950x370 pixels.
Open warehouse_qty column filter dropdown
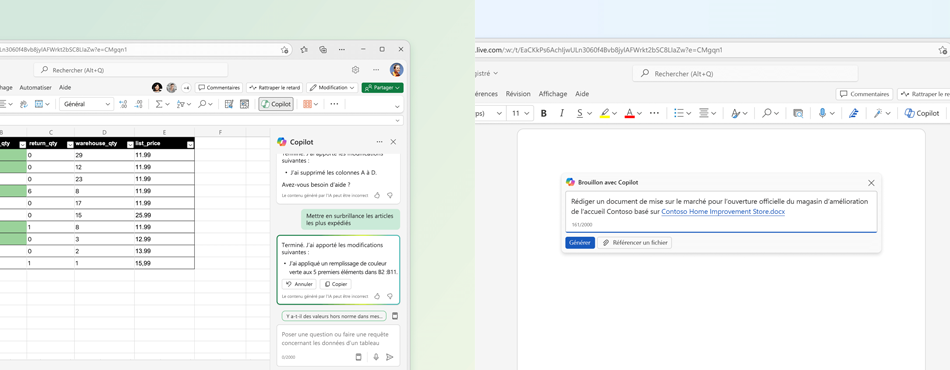point(130,144)
